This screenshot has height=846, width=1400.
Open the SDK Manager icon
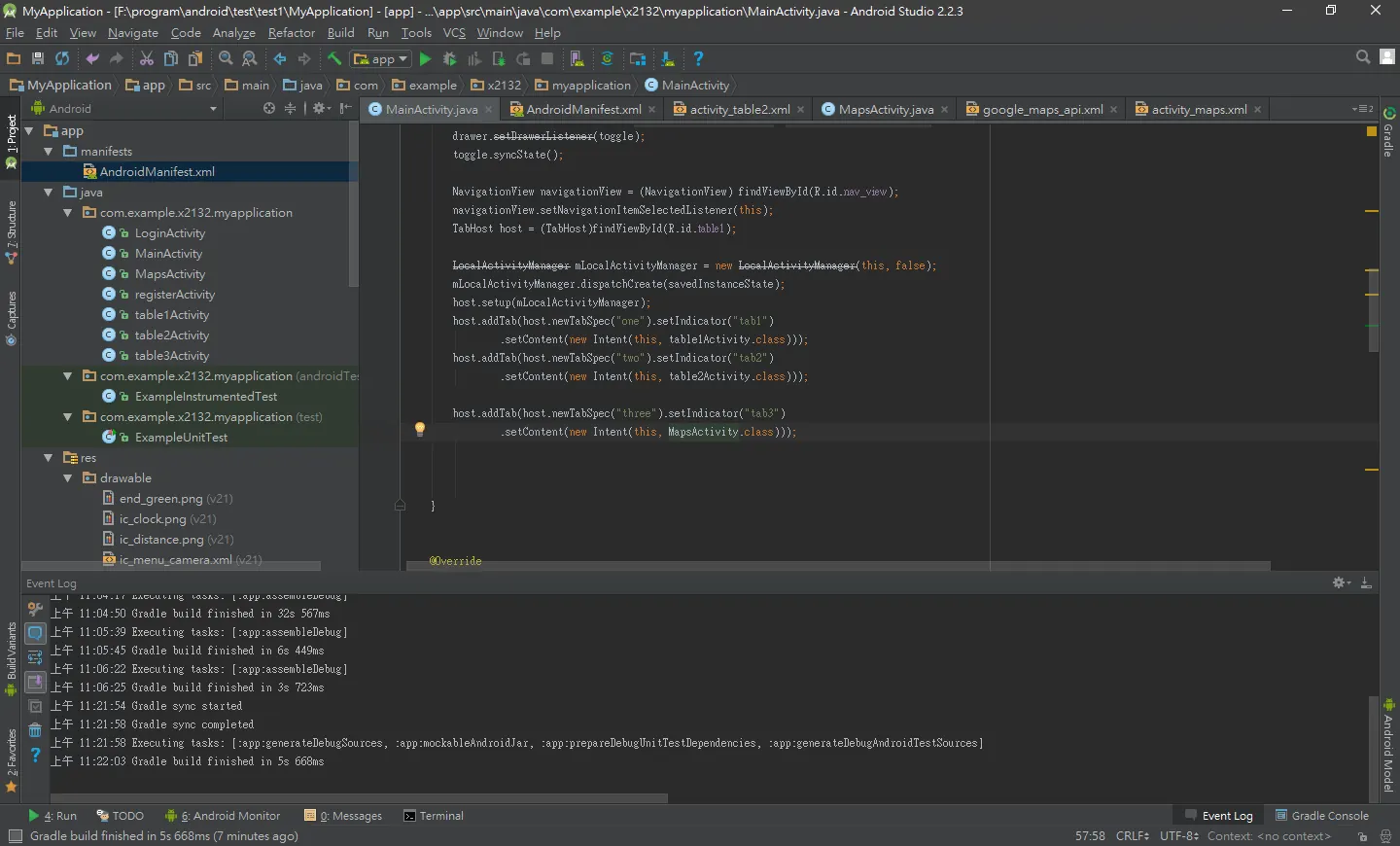pos(668,59)
